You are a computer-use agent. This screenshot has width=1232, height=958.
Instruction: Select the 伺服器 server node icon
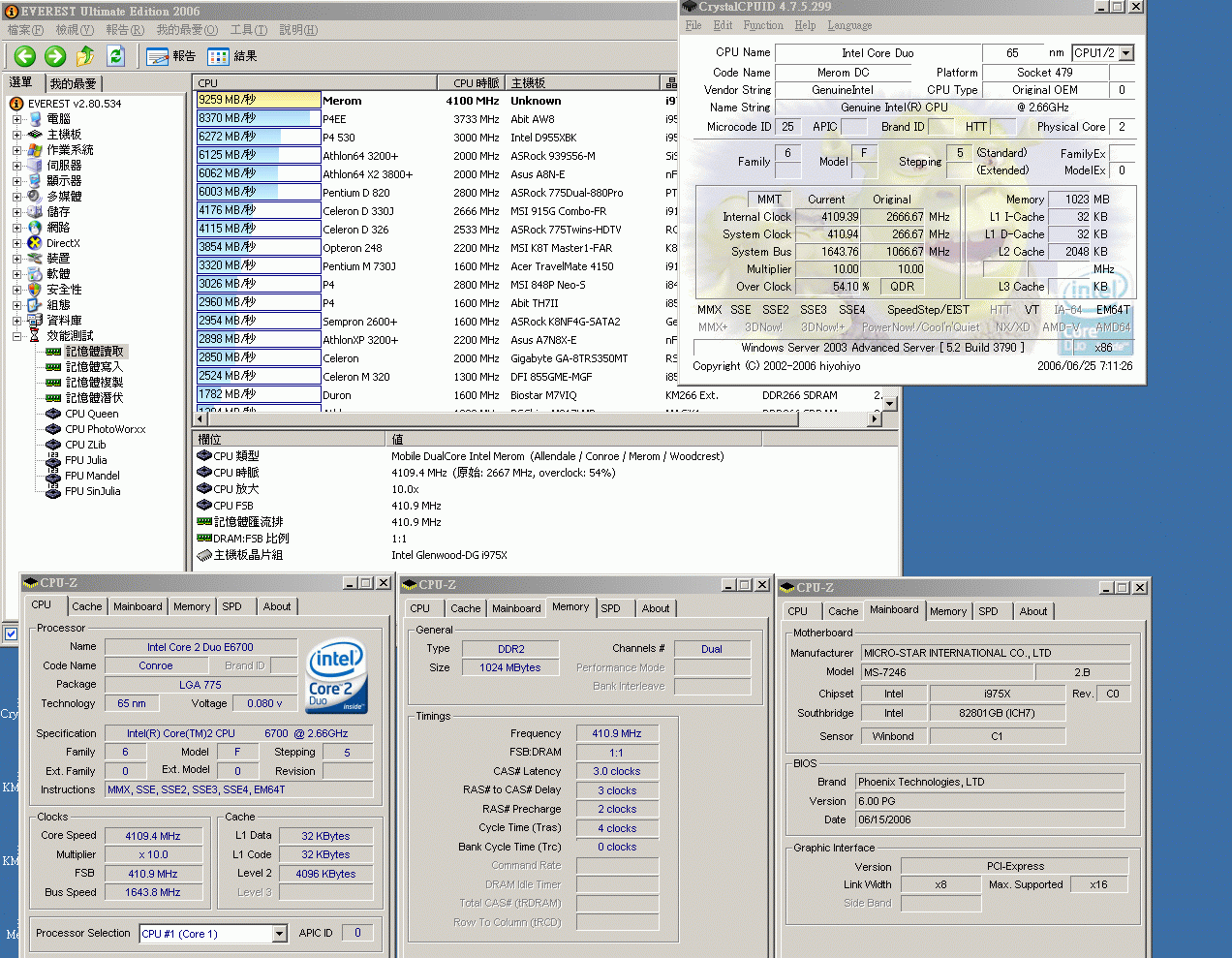point(36,166)
